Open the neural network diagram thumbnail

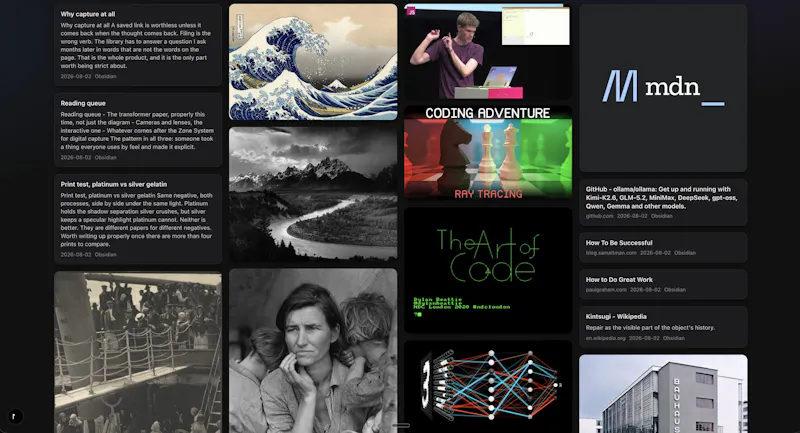click(x=488, y=386)
